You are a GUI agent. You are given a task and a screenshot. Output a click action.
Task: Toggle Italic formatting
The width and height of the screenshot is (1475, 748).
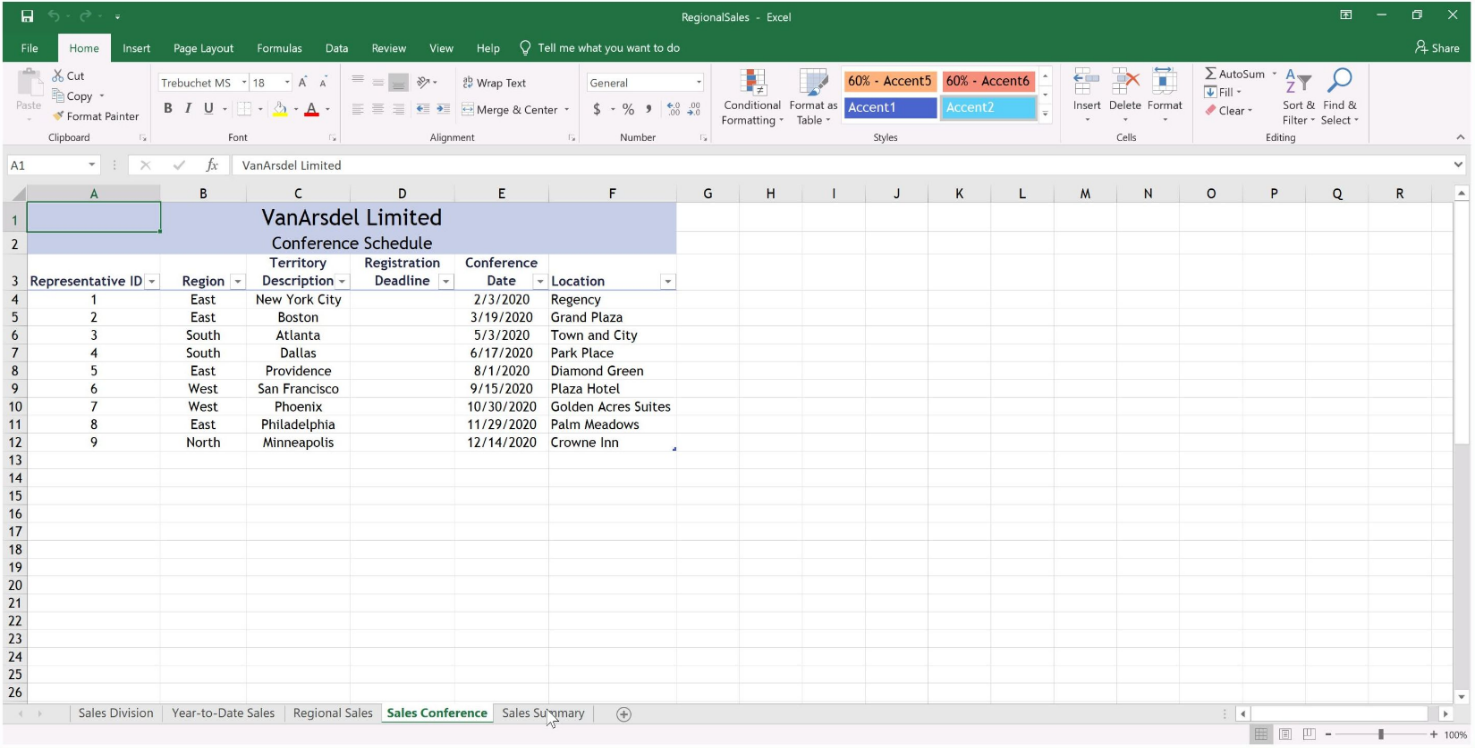(187, 109)
